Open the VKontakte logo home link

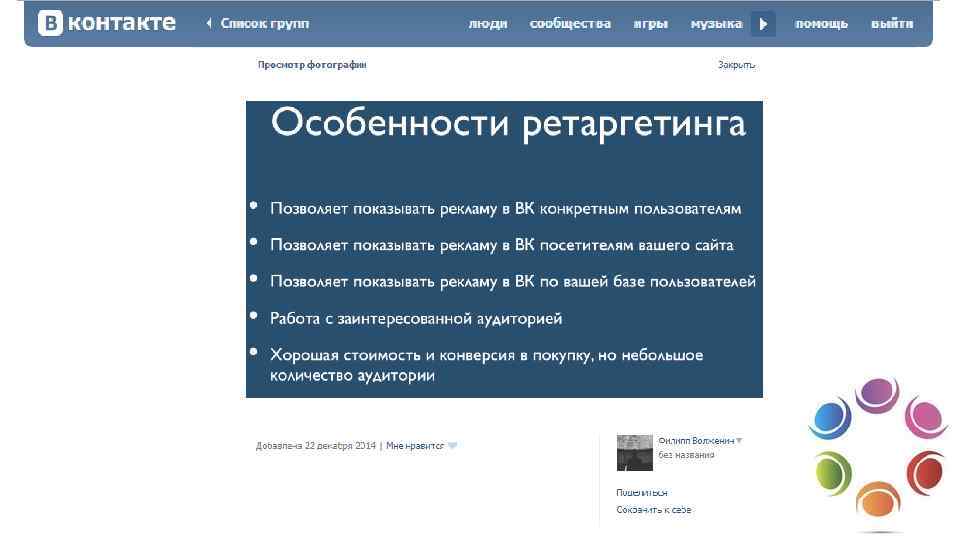pos(107,23)
